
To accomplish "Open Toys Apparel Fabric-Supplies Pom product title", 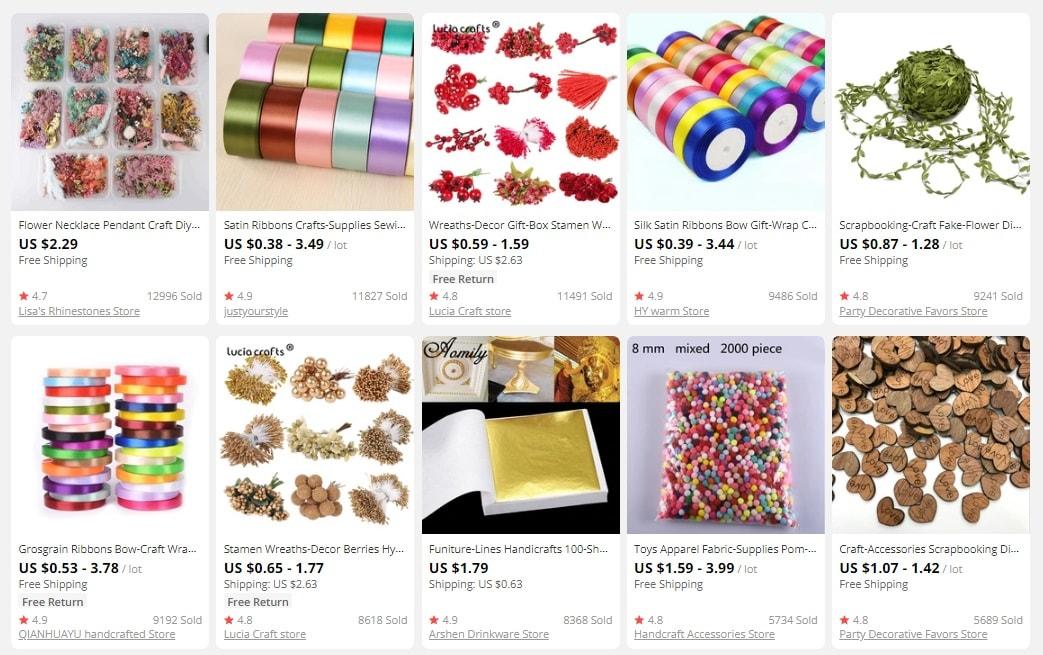I will [725, 549].
